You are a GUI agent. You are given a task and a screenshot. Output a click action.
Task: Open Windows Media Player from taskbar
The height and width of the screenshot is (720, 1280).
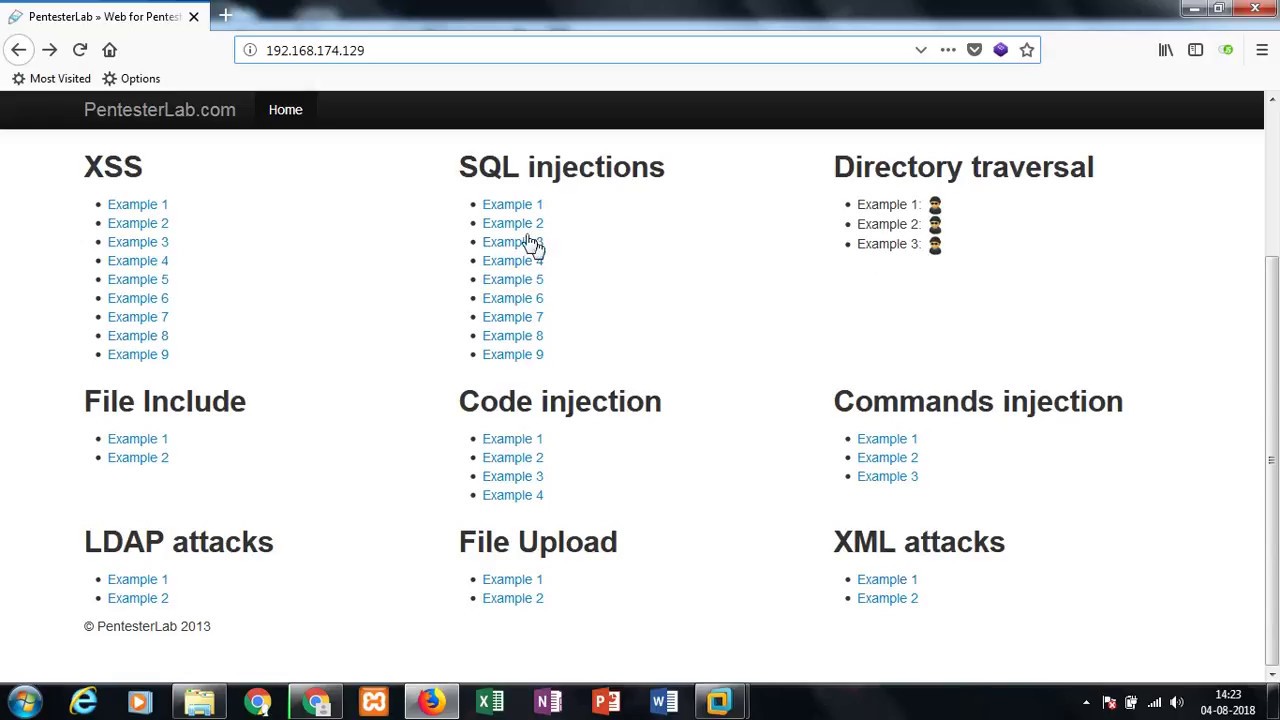tap(140, 702)
